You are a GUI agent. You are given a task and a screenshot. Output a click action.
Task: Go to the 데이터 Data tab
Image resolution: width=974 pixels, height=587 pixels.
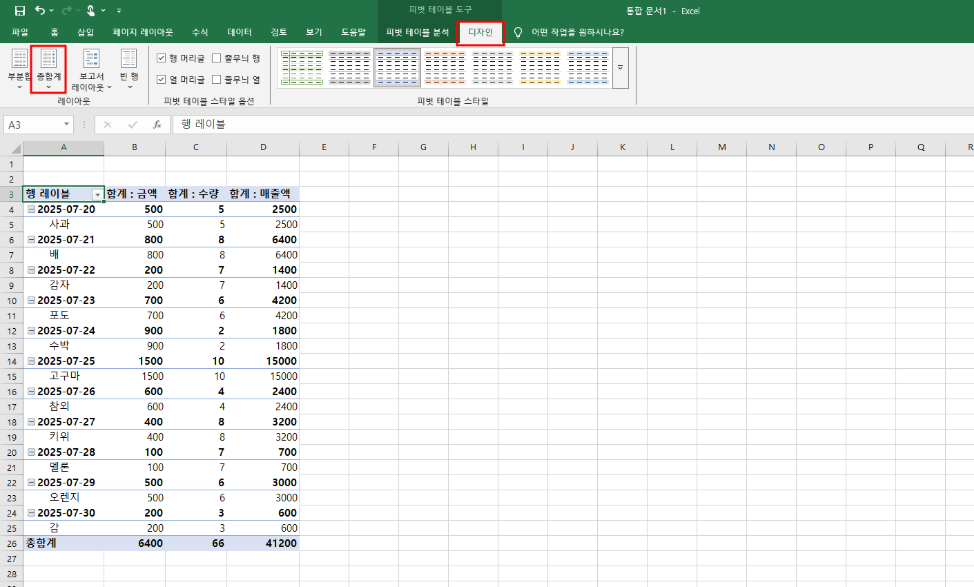pyautogui.click(x=239, y=32)
